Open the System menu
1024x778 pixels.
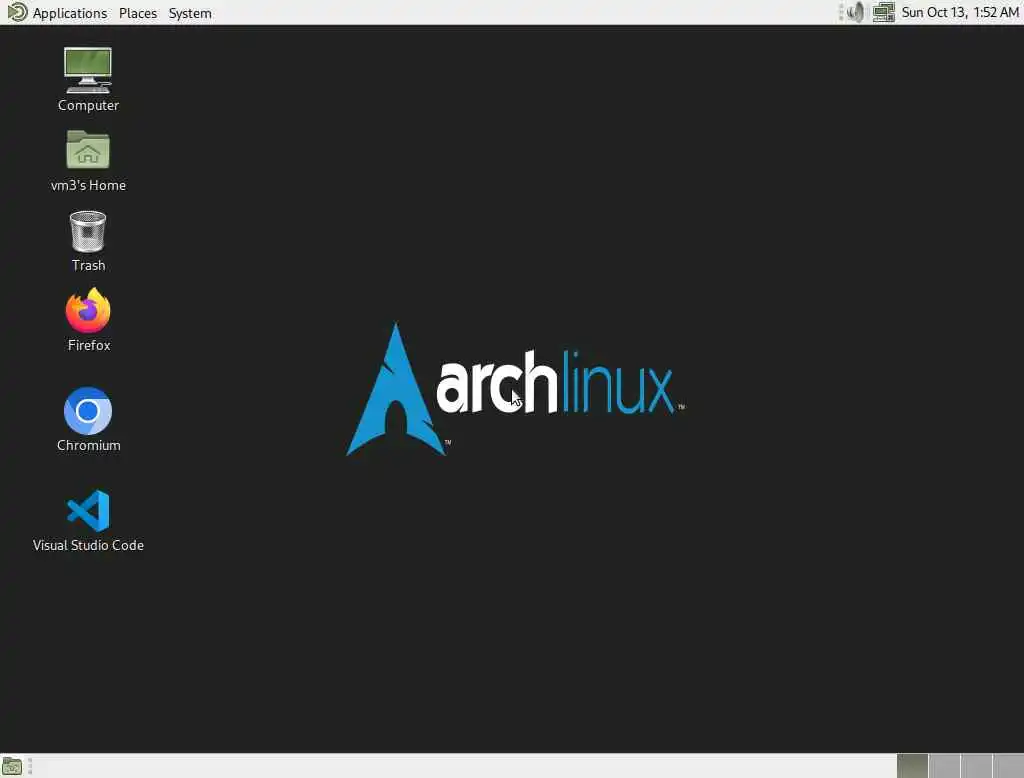point(190,13)
